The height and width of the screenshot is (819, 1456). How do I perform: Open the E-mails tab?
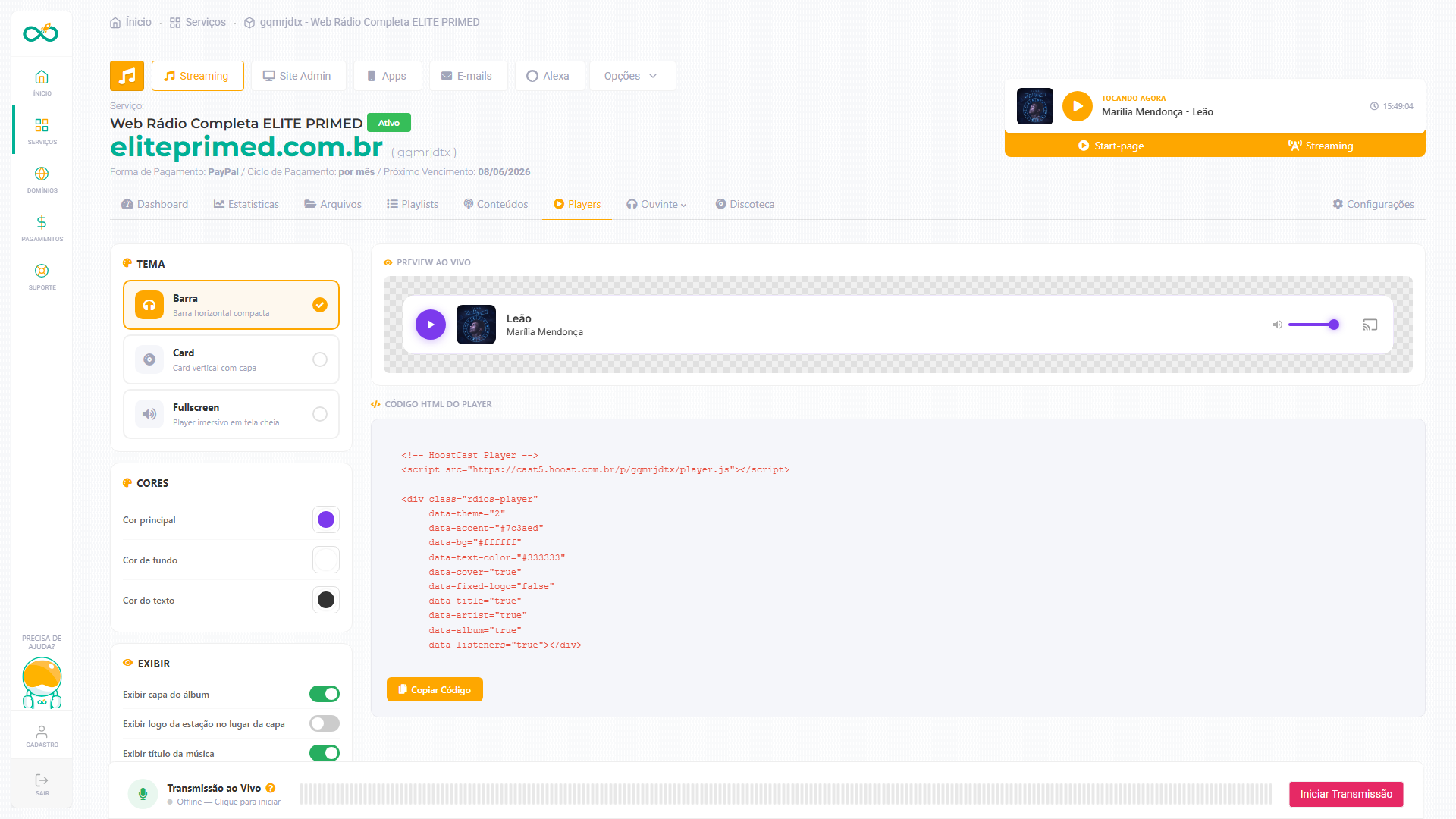point(468,76)
